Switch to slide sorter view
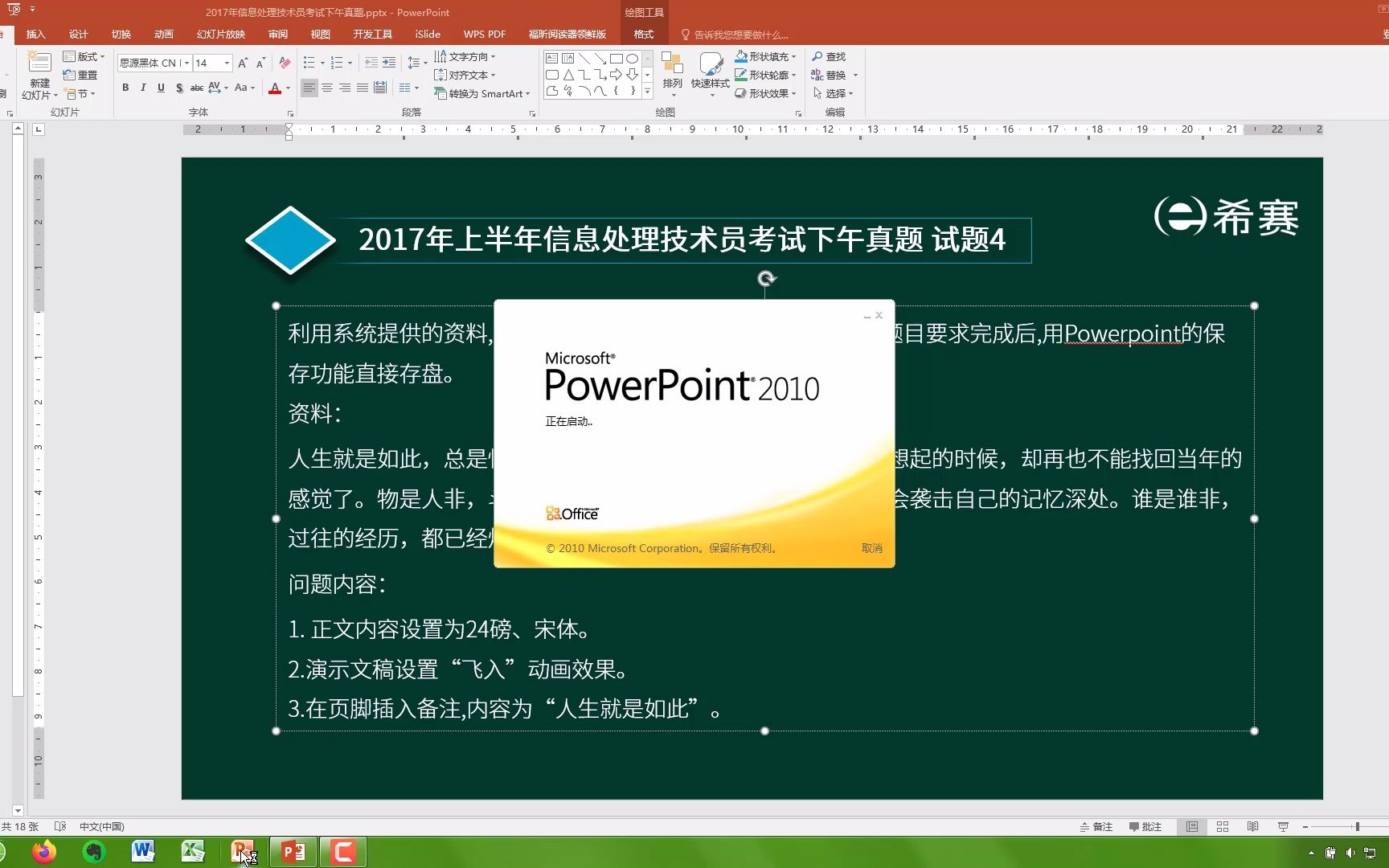The height and width of the screenshot is (868, 1389). pos(1223,827)
